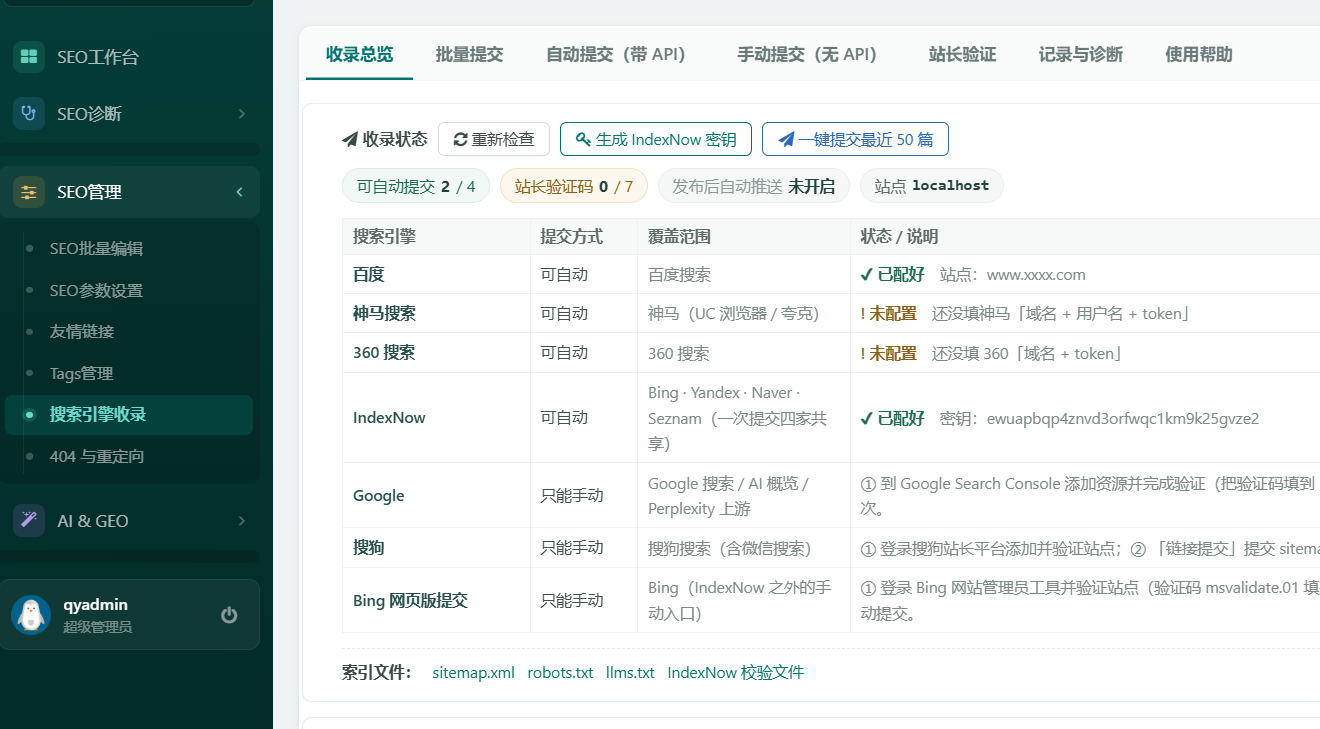
Task: Click the 可自动提交 2 / 4 badge
Action: (416, 186)
